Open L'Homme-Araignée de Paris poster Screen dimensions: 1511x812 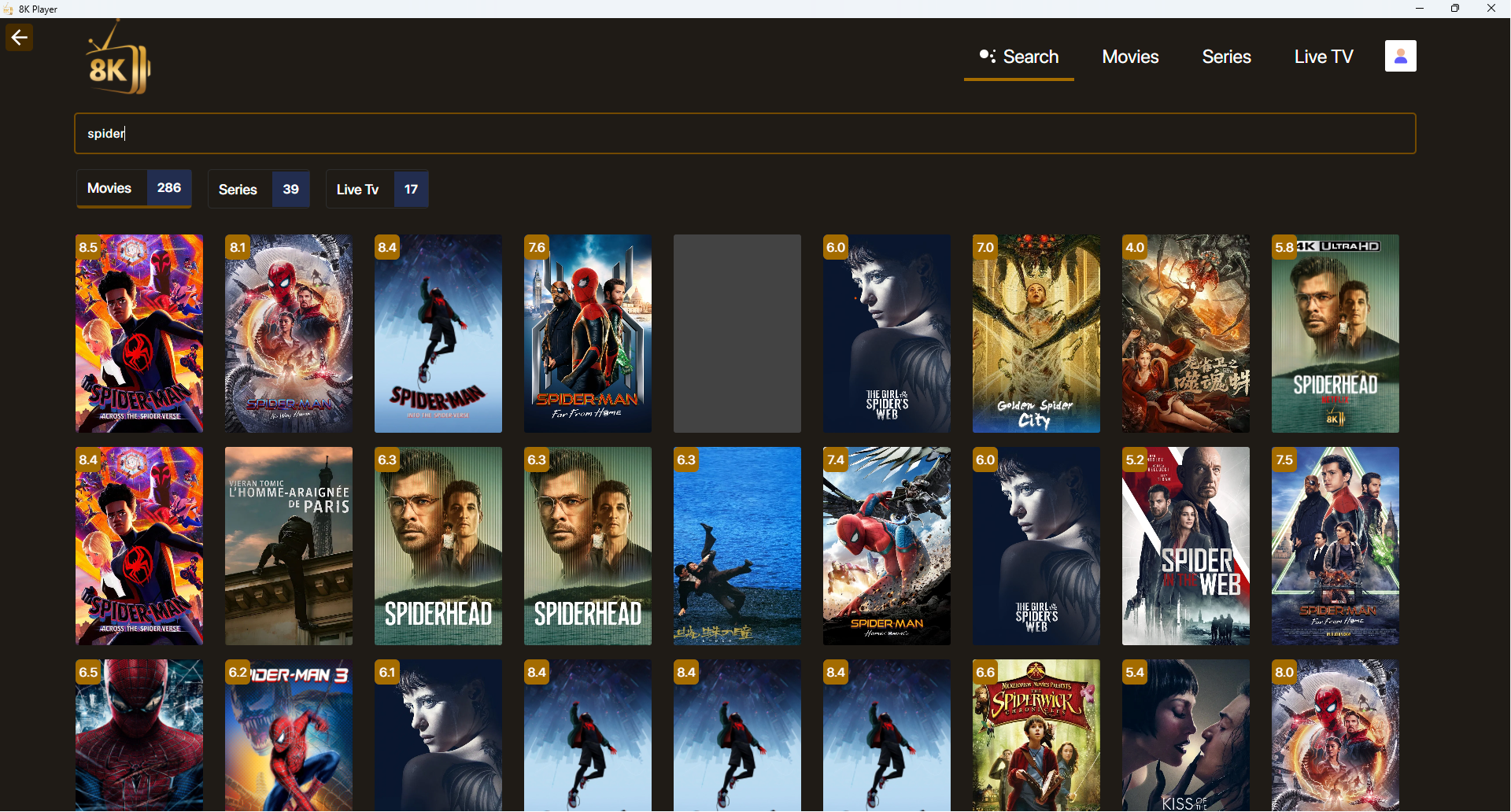pyautogui.click(x=289, y=546)
